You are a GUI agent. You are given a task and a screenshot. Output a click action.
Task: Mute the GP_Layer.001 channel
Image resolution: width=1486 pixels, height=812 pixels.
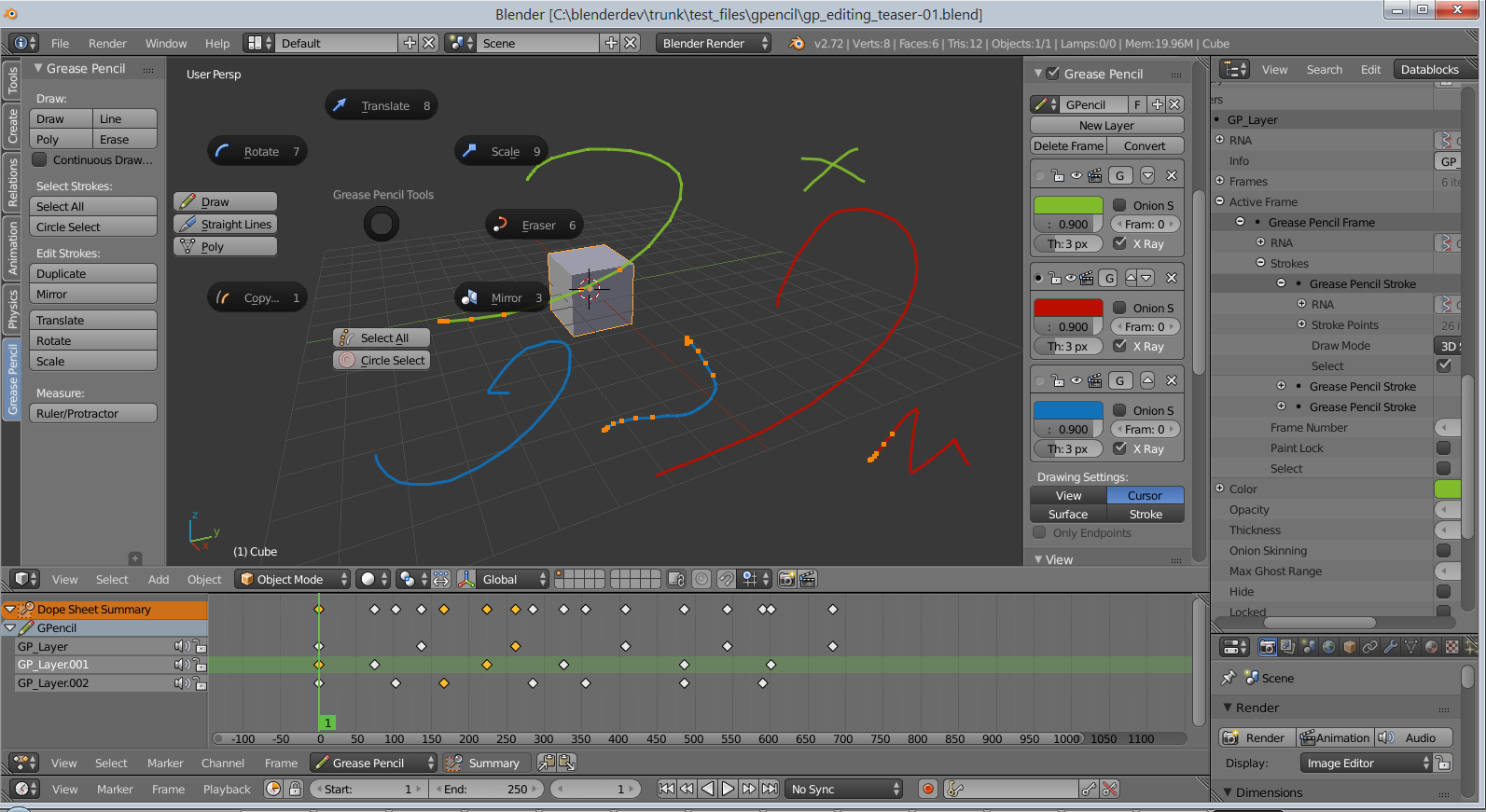(x=182, y=665)
